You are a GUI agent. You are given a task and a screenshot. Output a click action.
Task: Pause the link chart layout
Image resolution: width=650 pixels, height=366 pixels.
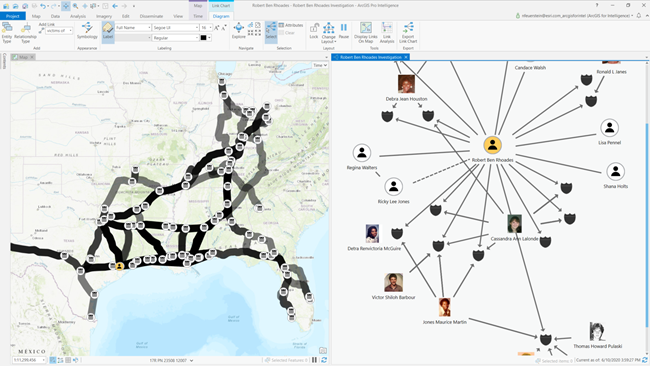[344, 31]
